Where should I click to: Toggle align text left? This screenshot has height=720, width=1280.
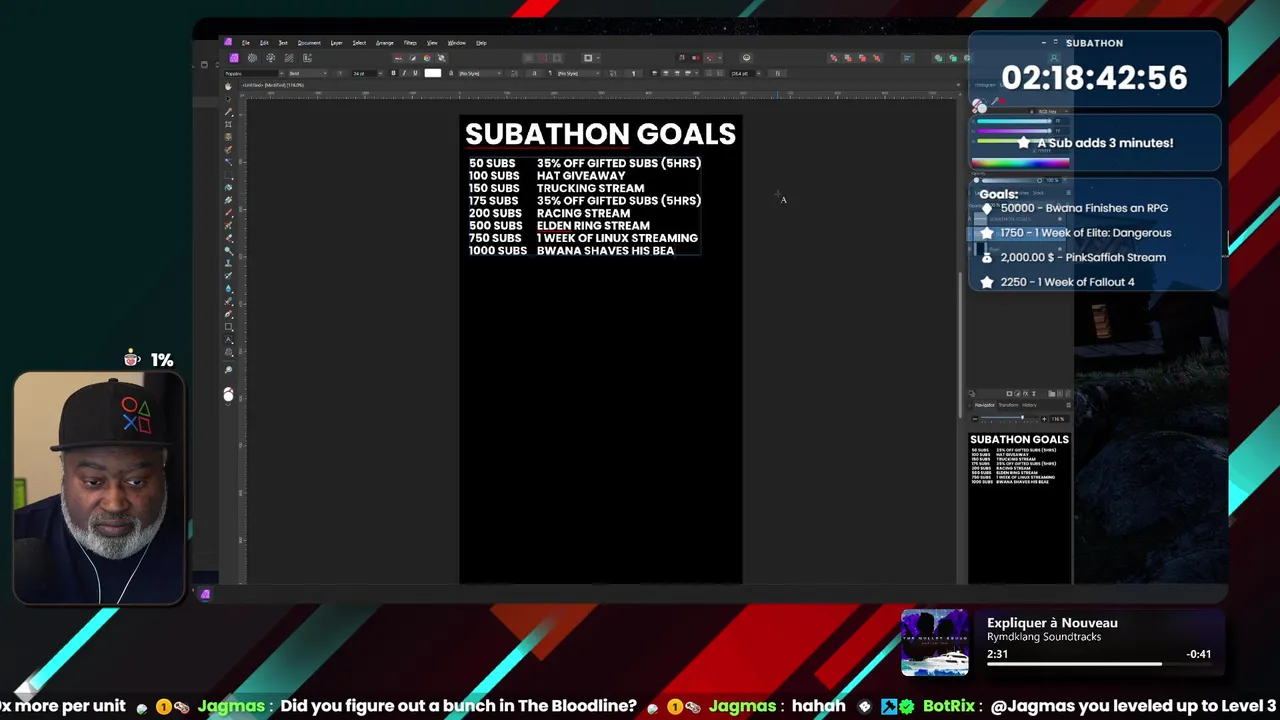click(x=654, y=73)
